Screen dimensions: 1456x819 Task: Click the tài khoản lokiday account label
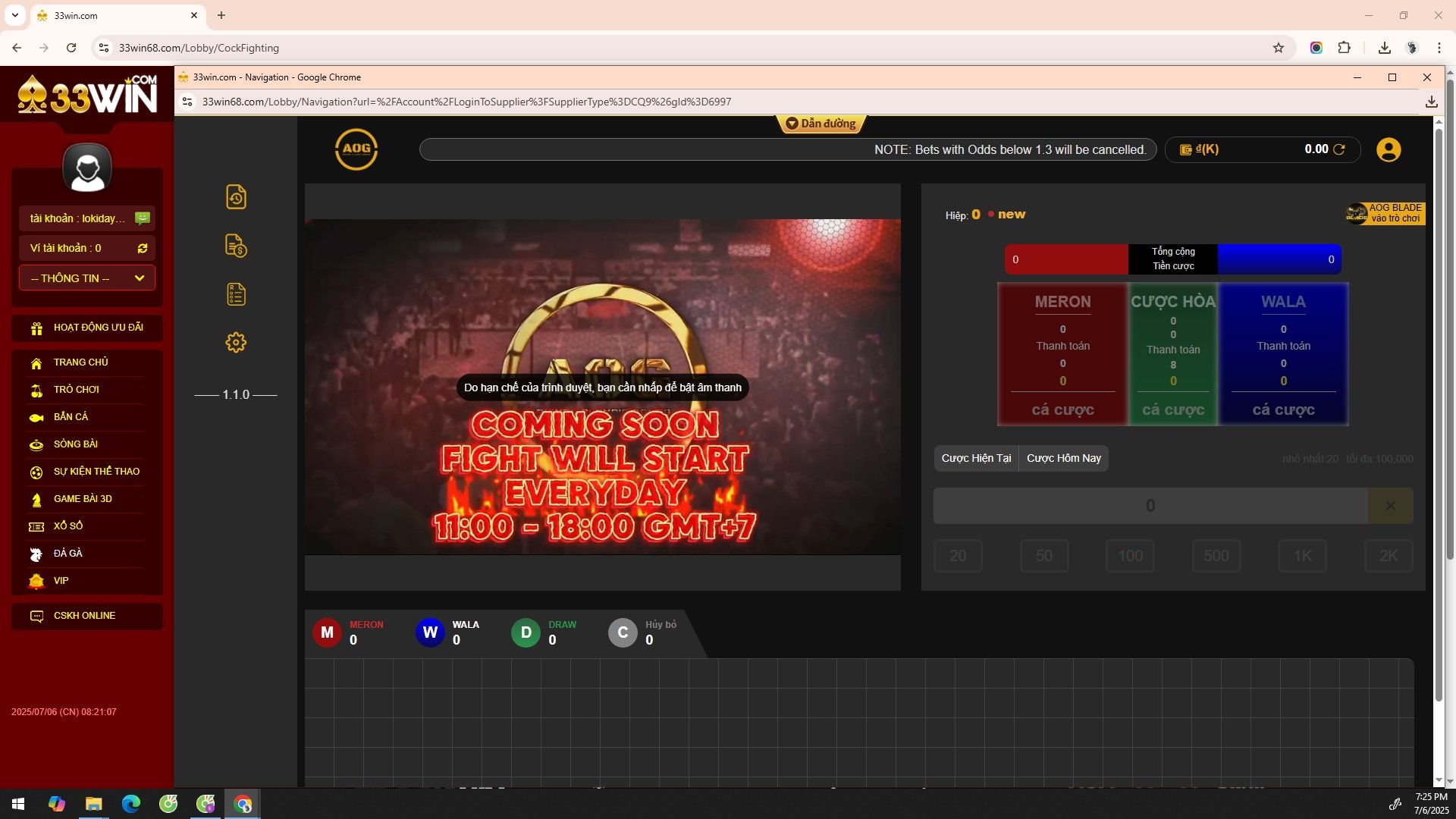pos(77,218)
